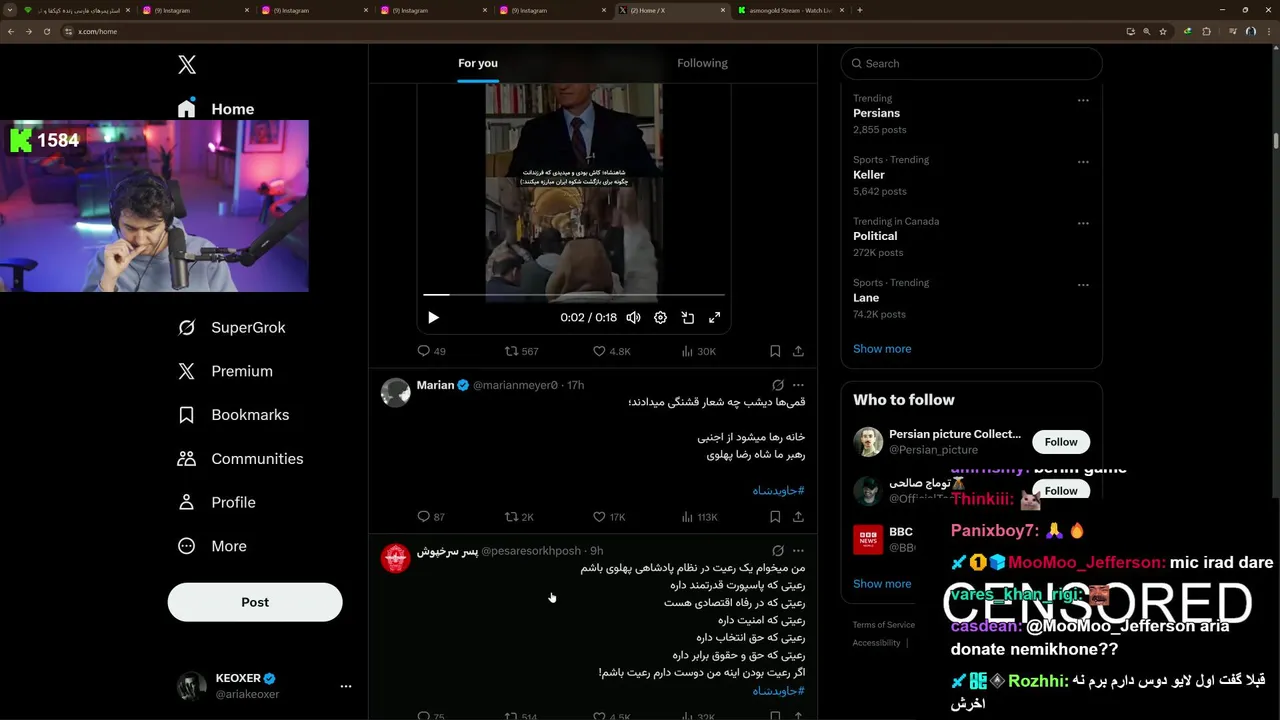The image size is (1280, 720).
Task: Enter video fullscreen mode
Action: pyautogui.click(x=715, y=317)
